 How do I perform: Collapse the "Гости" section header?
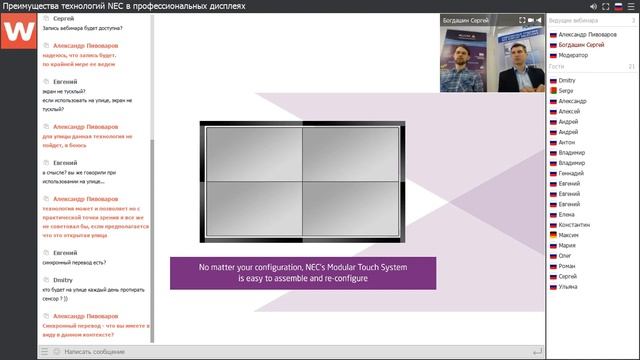(x=592, y=66)
